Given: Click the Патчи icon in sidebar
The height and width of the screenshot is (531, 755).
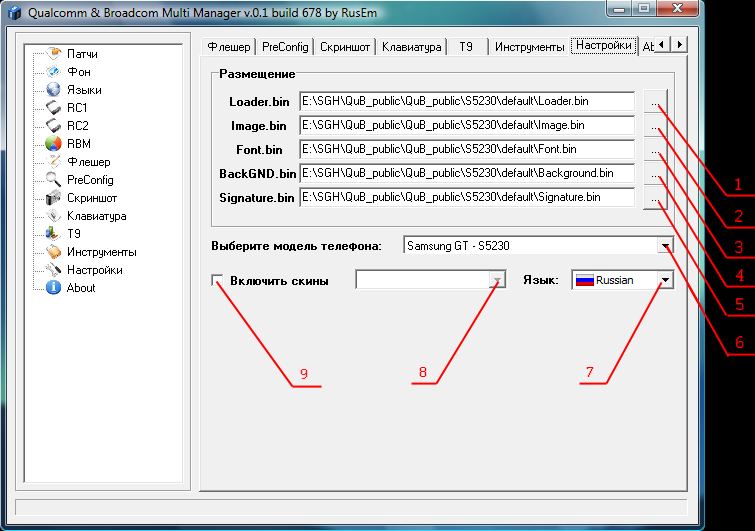Looking at the screenshot, I should [55, 54].
